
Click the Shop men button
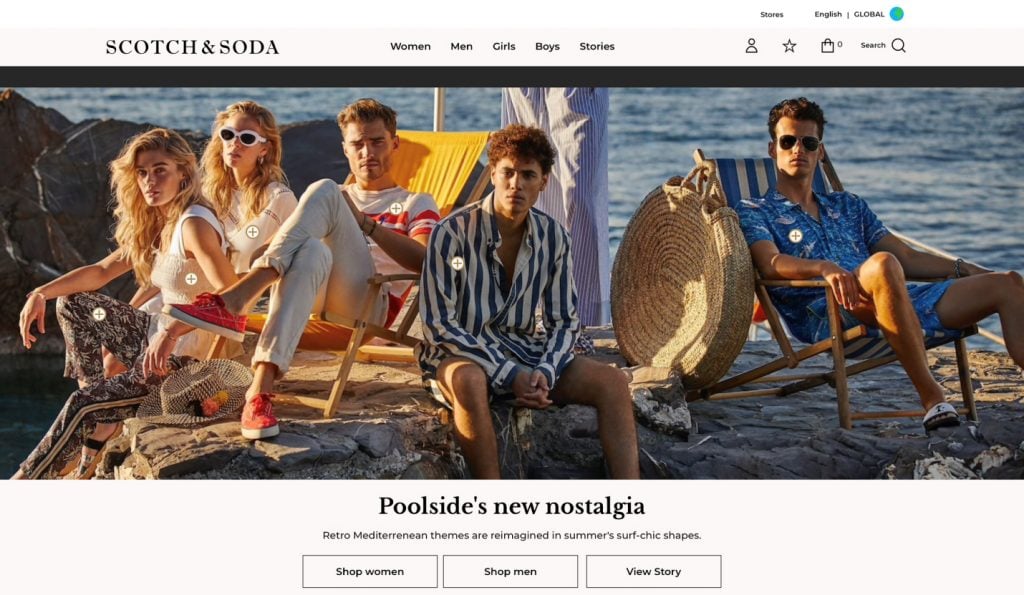pyautogui.click(x=510, y=571)
